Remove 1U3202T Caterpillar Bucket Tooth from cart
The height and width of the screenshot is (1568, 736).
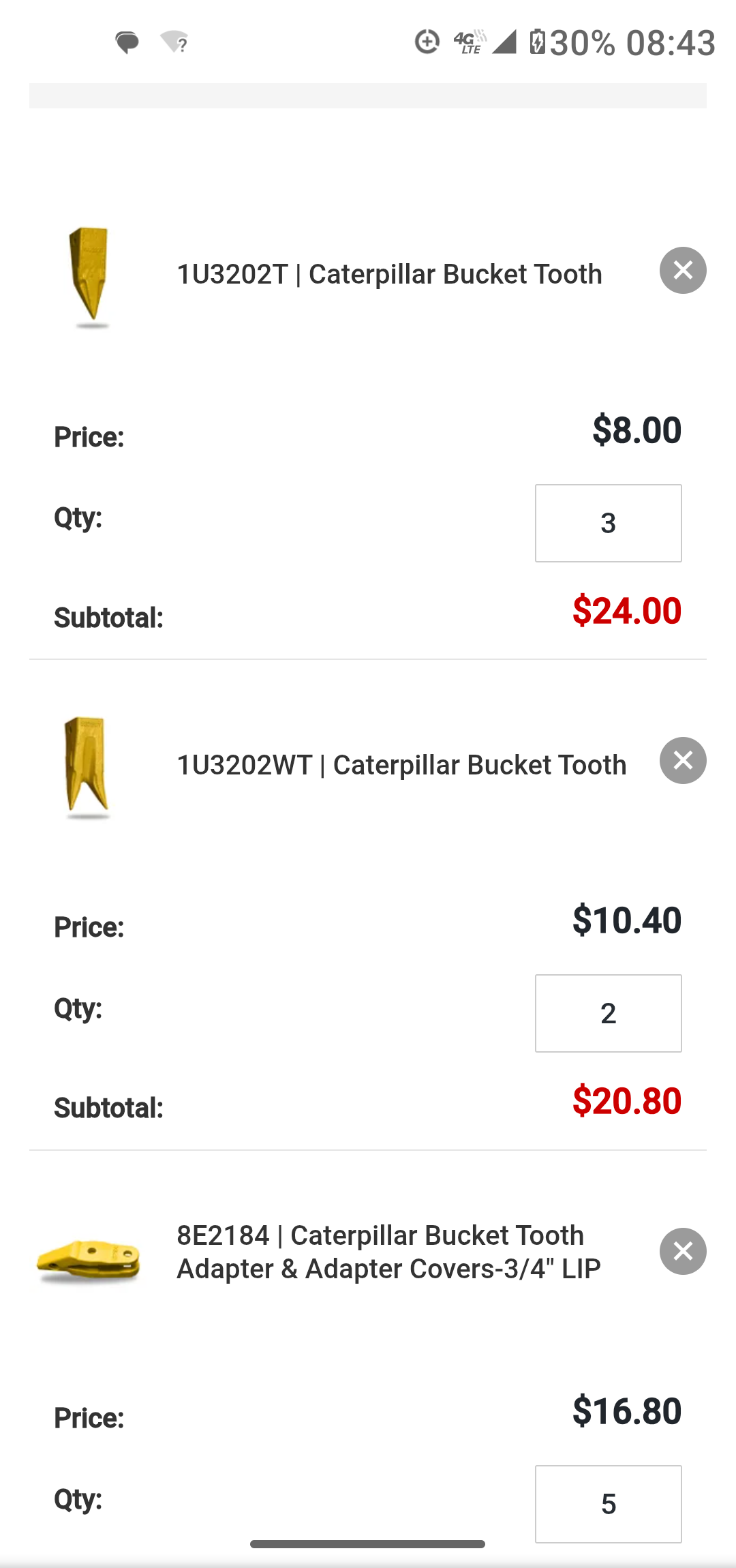pos(683,271)
